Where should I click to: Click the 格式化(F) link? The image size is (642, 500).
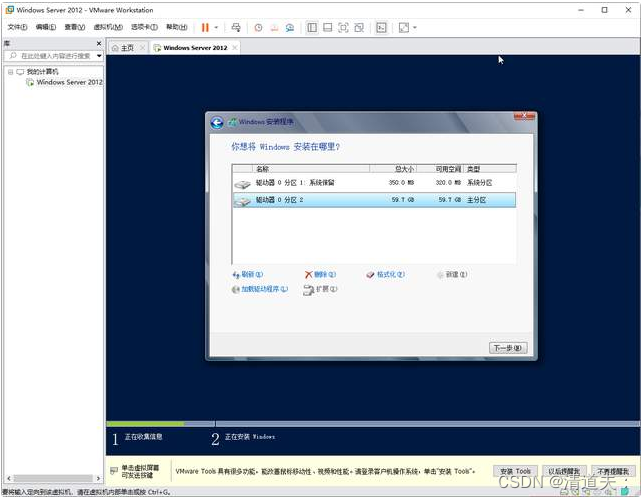(386, 274)
